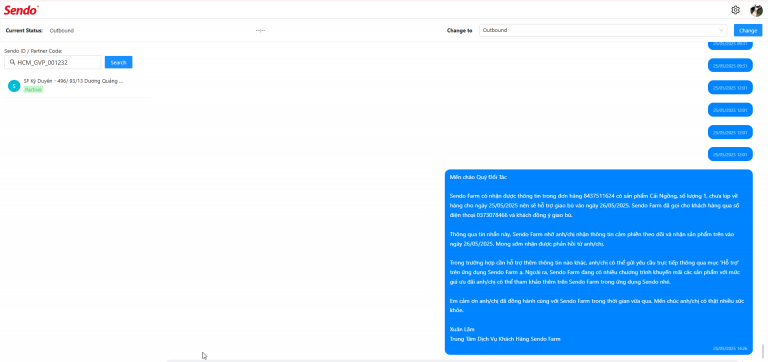Click the --:-- timer display

tap(261, 30)
